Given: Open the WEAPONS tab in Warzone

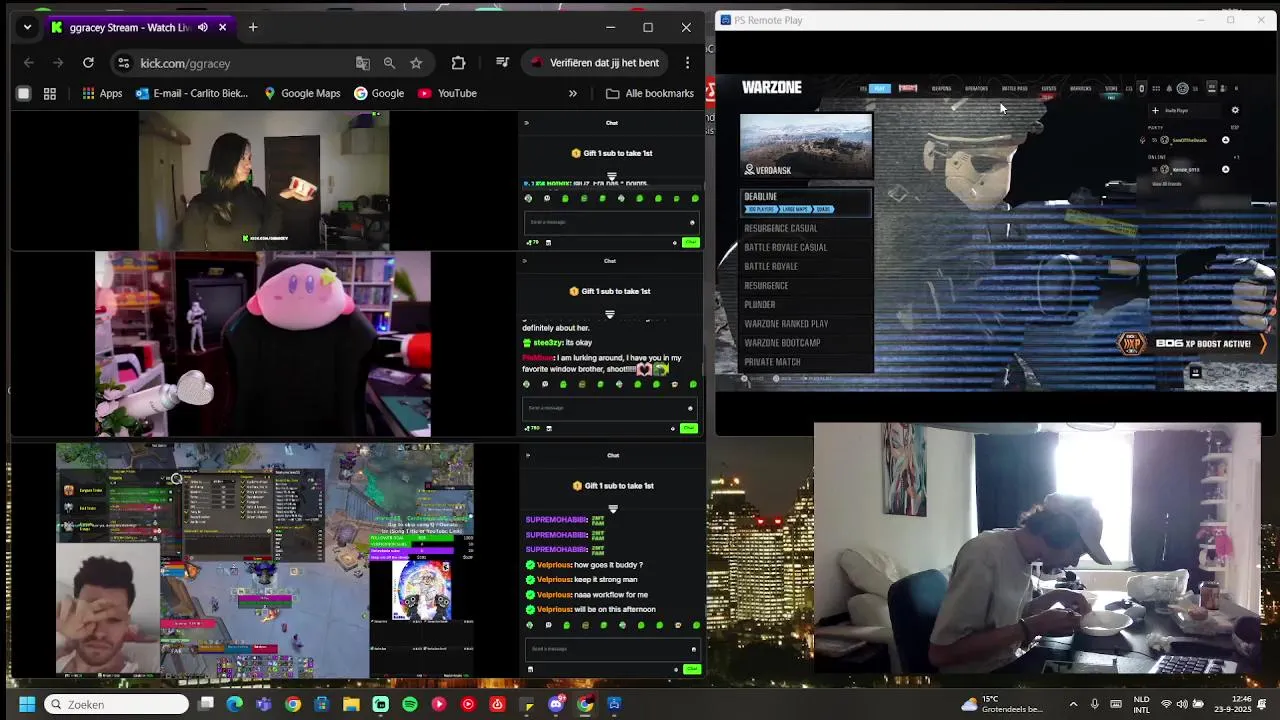Looking at the screenshot, I should click(942, 88).
